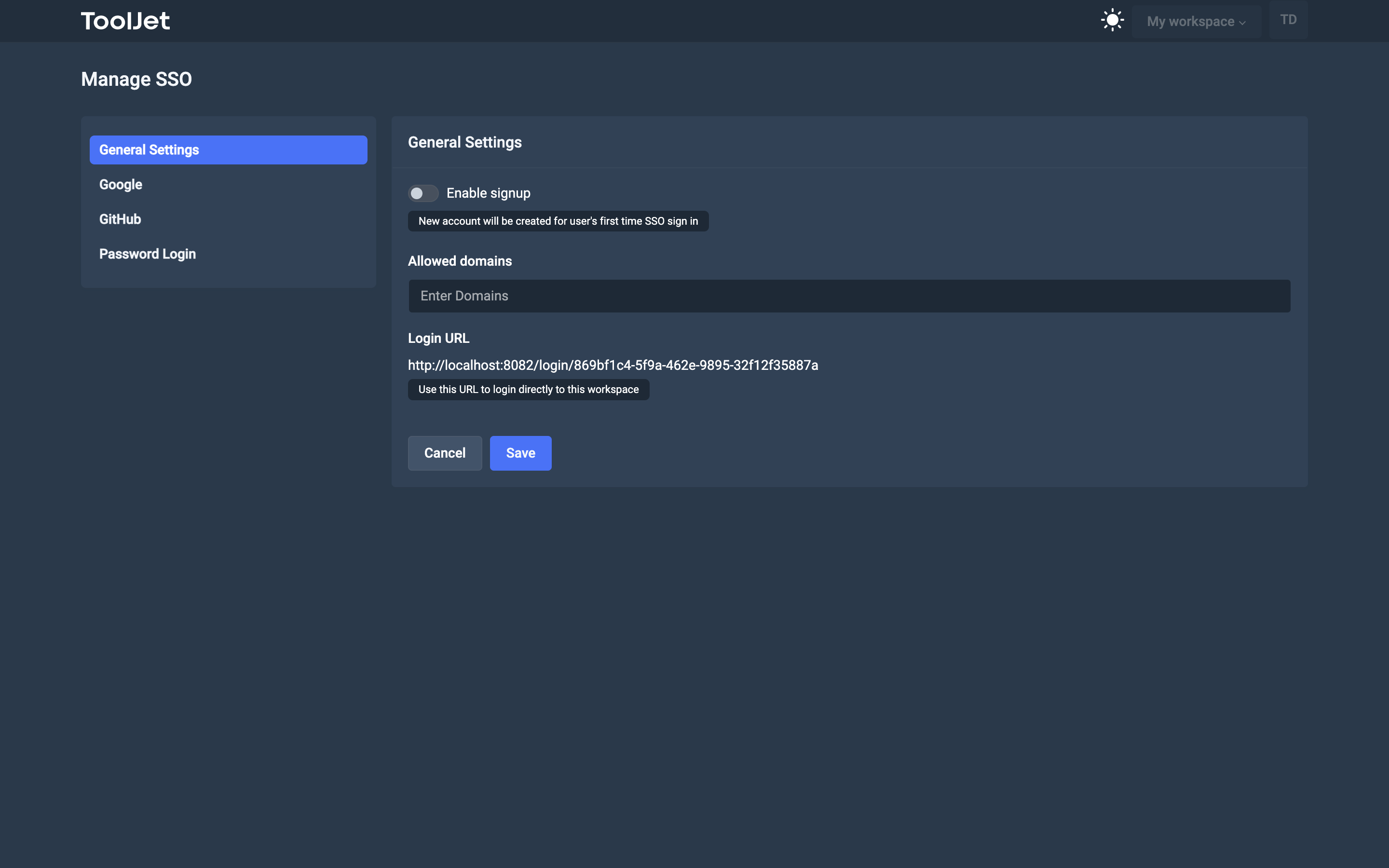This screenshot has width=1389, height=868.
Task: Click the workspace login URL
Action: pyautogui.click(x=613, y=365)
